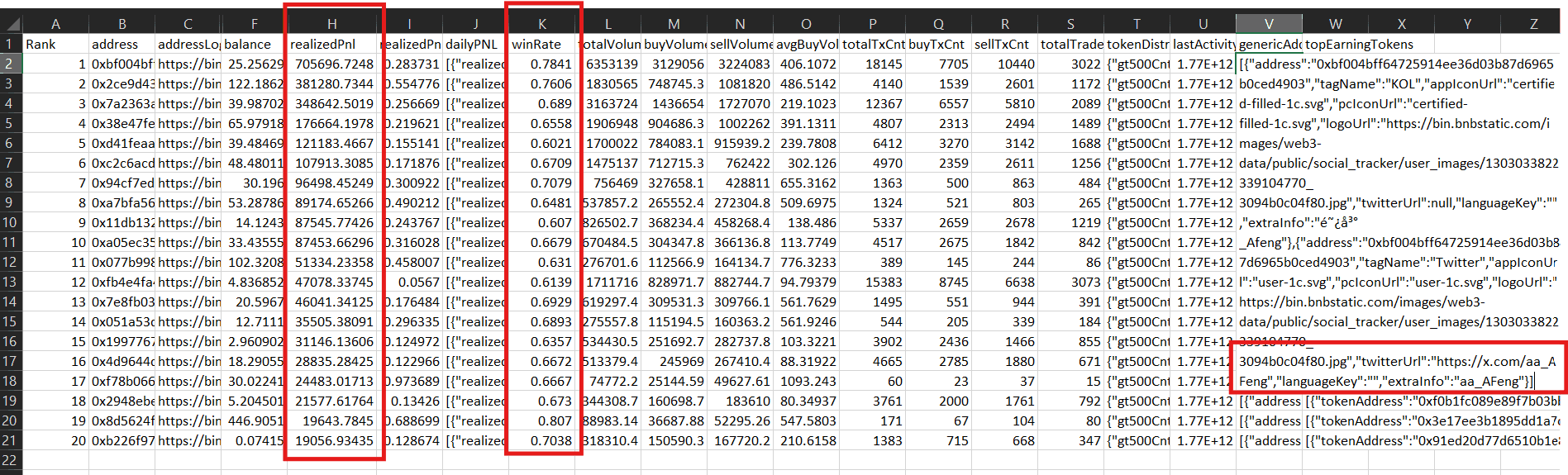The image size is (1568, 475).
Task: Click the balance cell 25.25629
Action: [x=254, y=64]
